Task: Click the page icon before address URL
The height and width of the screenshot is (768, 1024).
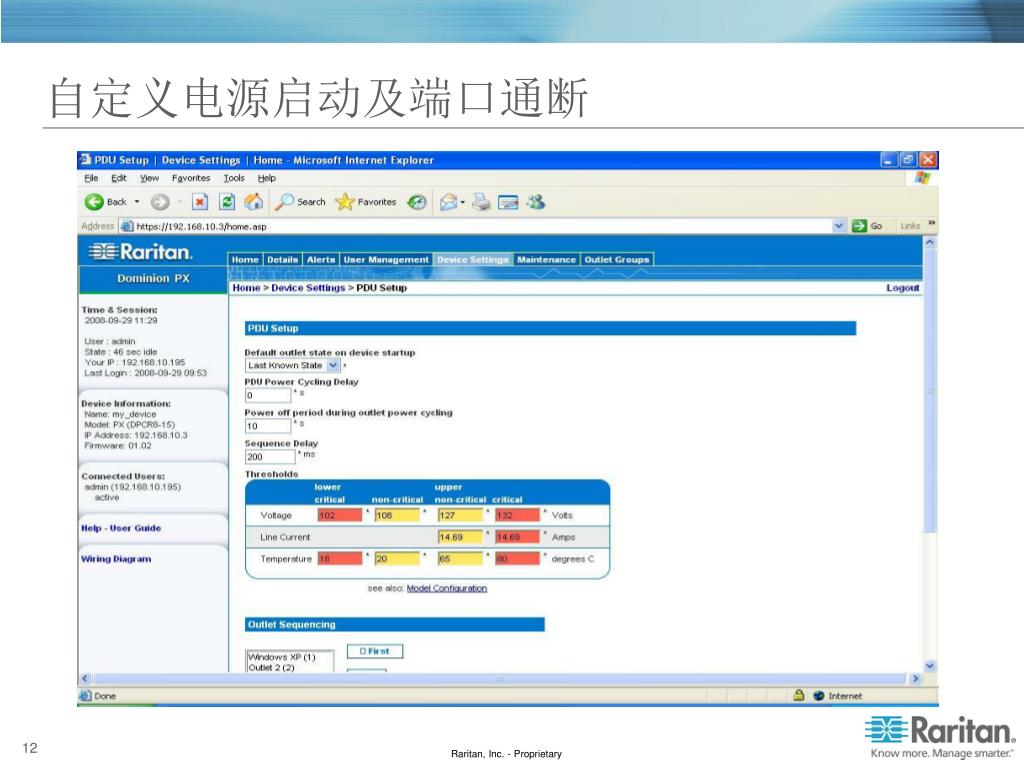Action: tap(127, 226)
